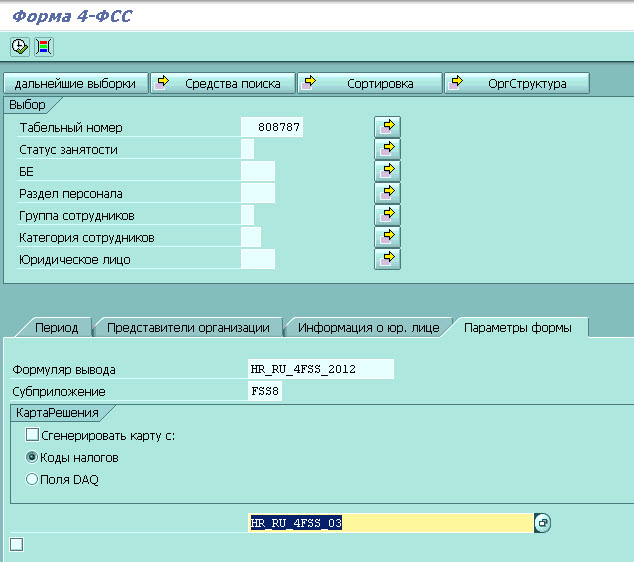
Task: Click the Выбор group header
Action: tap(27, 105)
